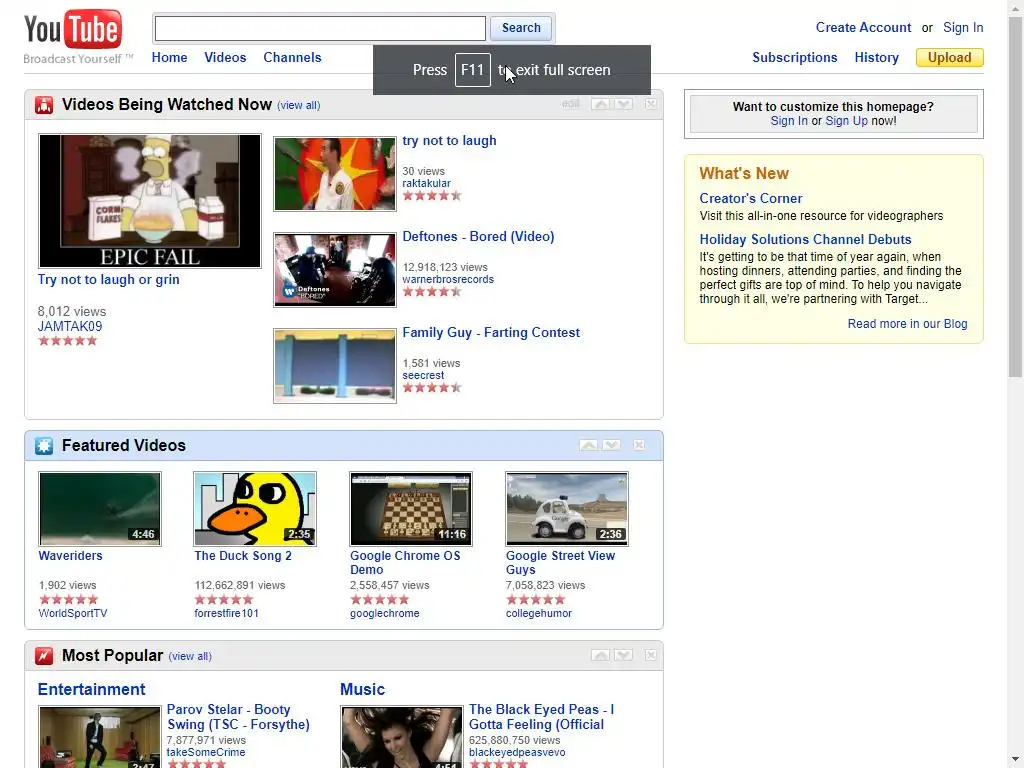Viewport: 1024px width, 768px height.
Task: Click Sign In at top right
Action: coord(963,27)
